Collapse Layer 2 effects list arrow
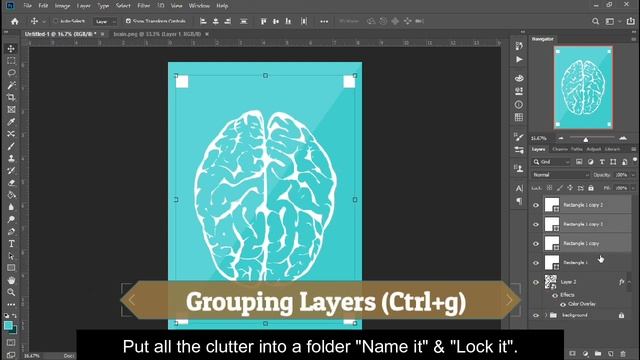 pyautogui.click(x=629, y=282)
